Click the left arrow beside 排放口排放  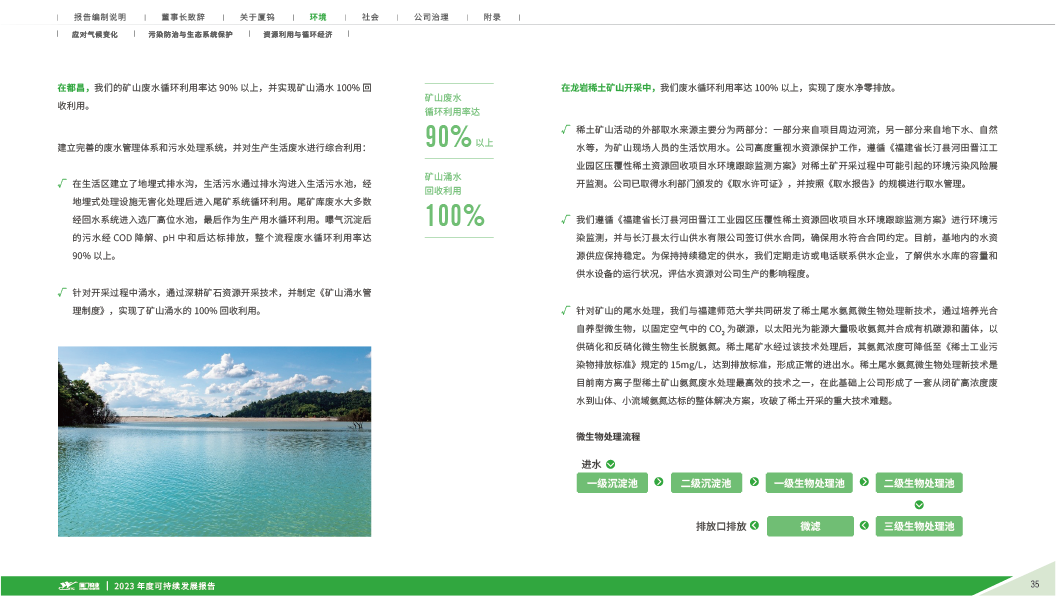pos(754,525)
